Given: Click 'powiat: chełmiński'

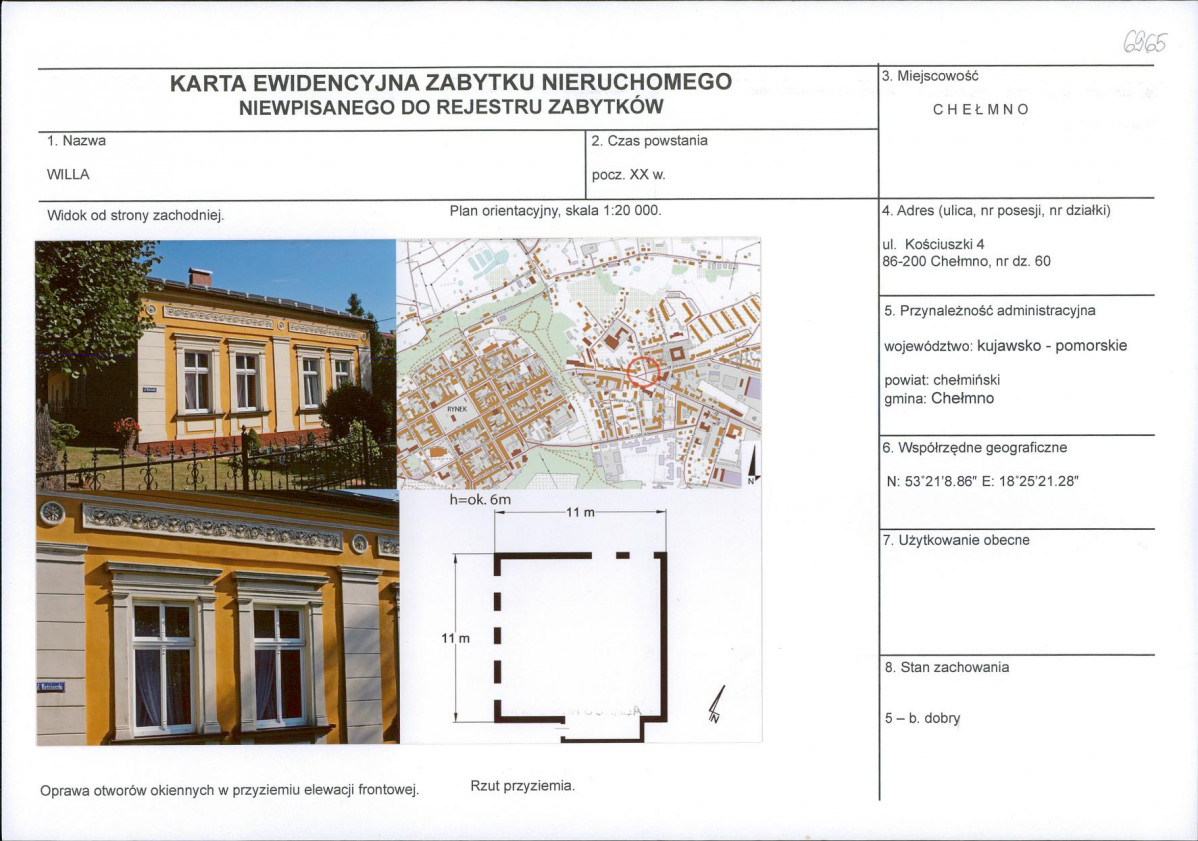Looking at the screenshot, I should coord(942,380).
